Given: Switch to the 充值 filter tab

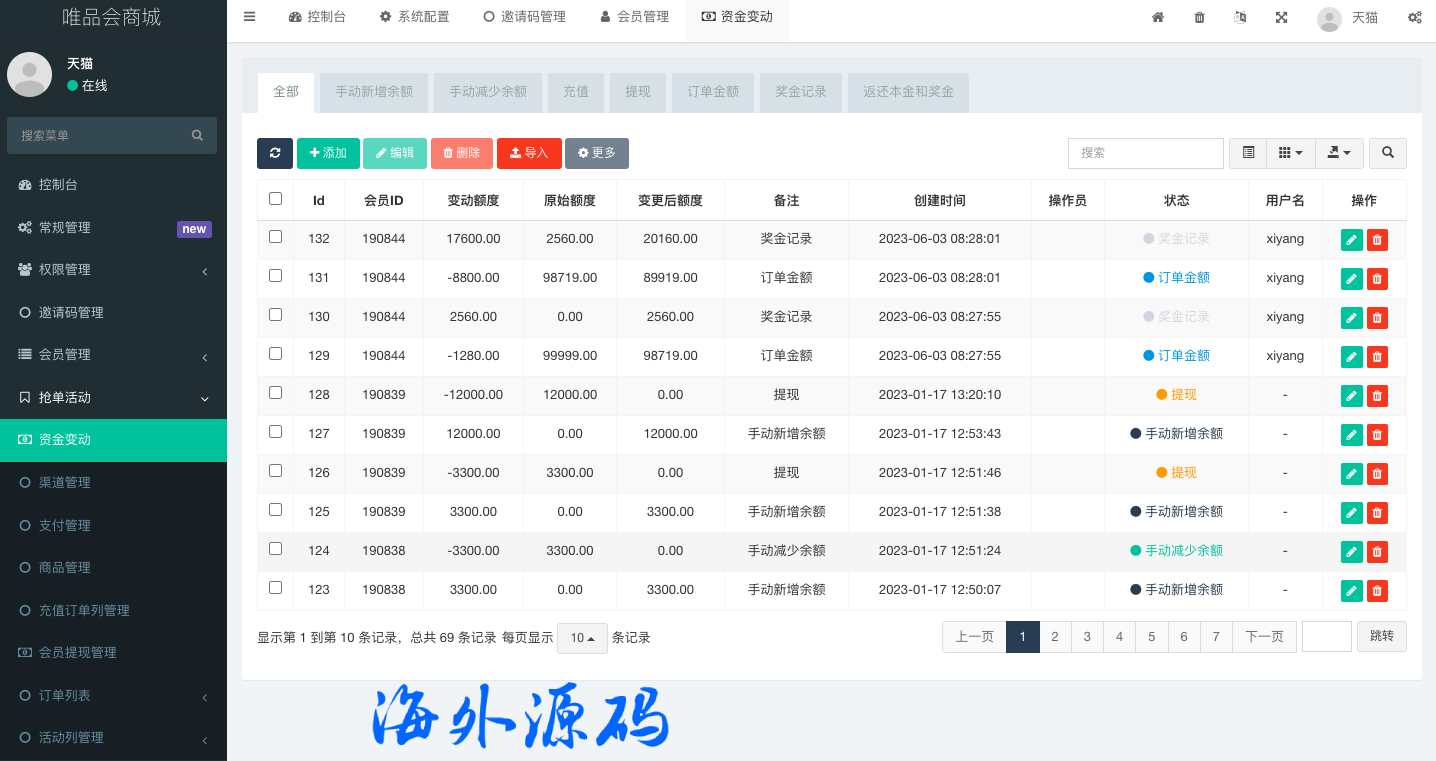Looking at the screenshot, I should point(575,92).
